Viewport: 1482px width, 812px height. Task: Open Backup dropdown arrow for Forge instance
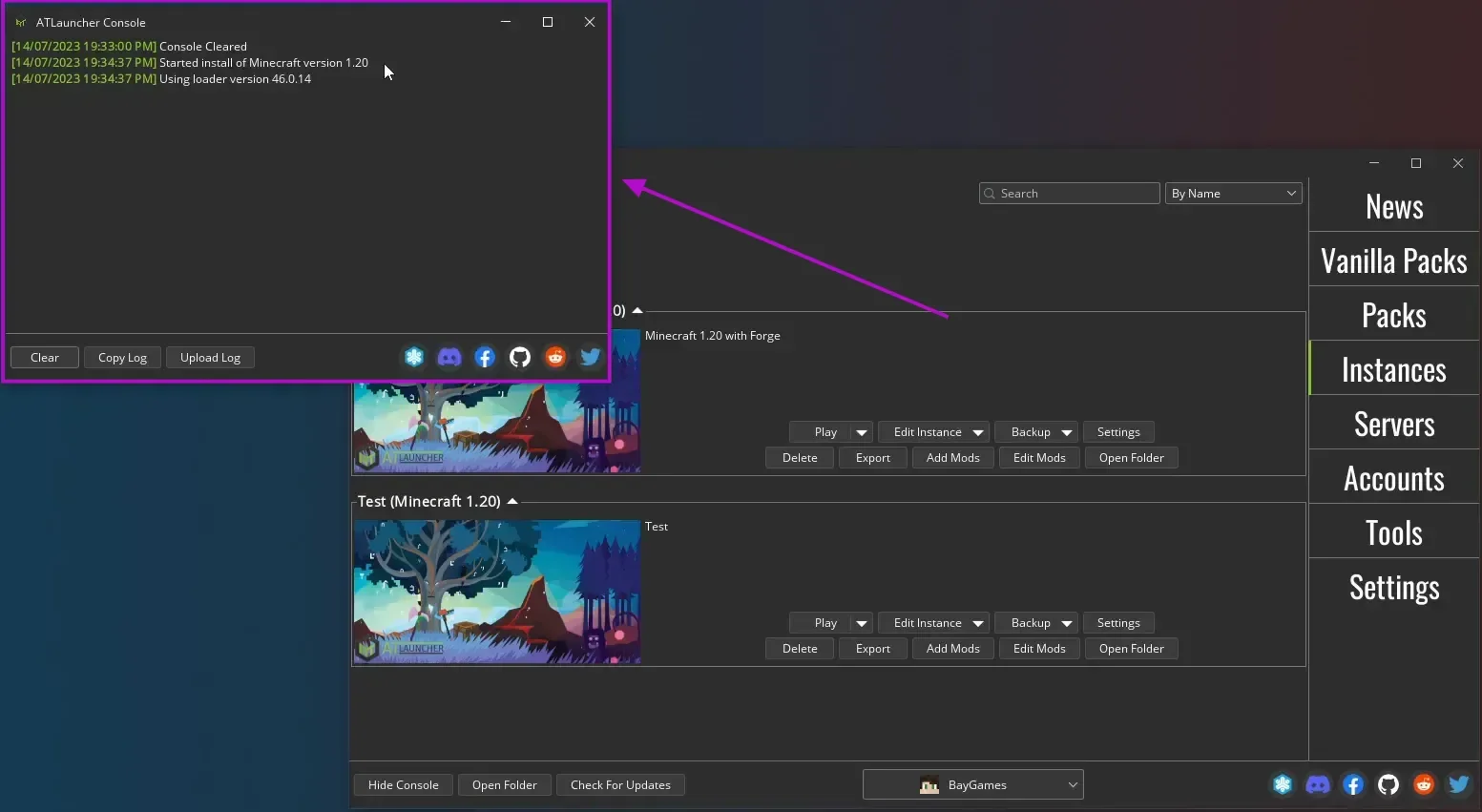coord(1067,432)
